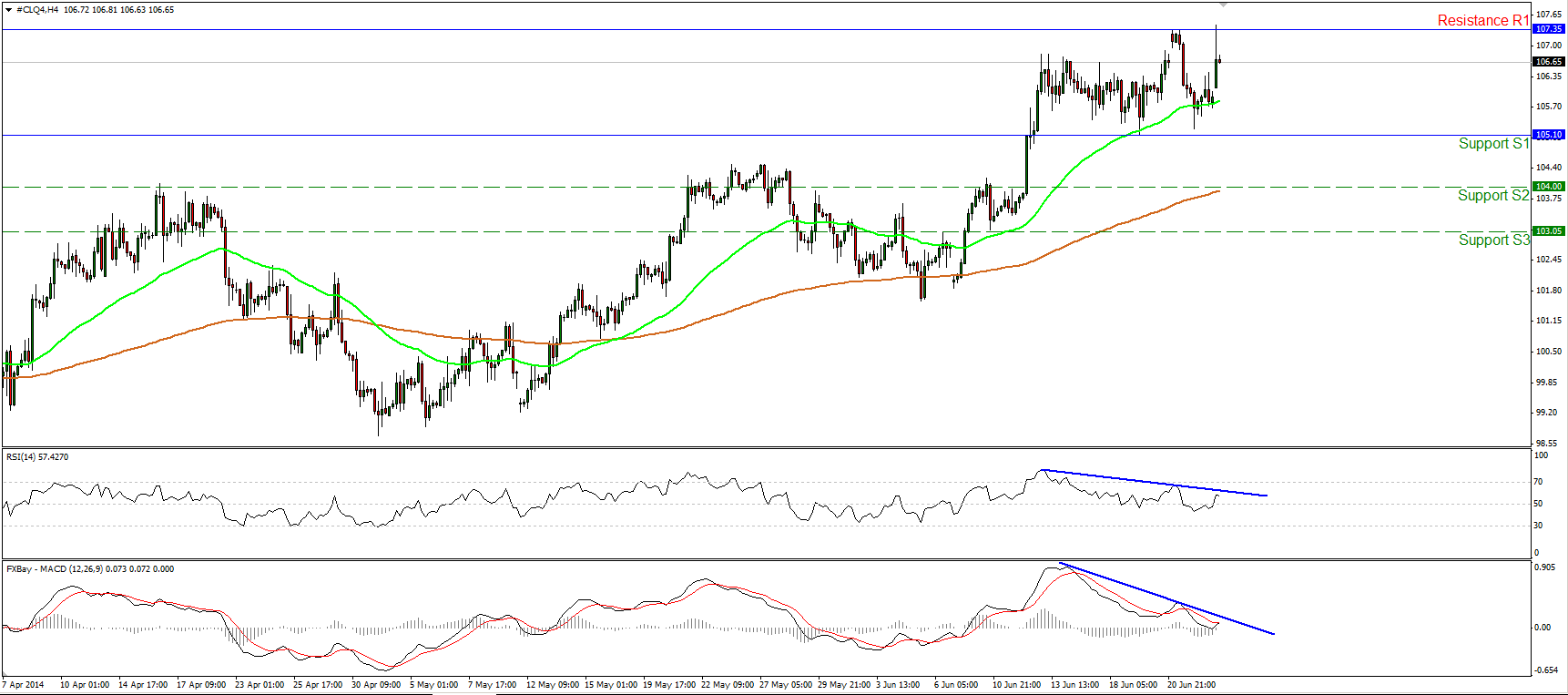Screen dimensions: 1568x695
Task: Click the 104.00 support price tag
Action: [x=1549, y=187]
